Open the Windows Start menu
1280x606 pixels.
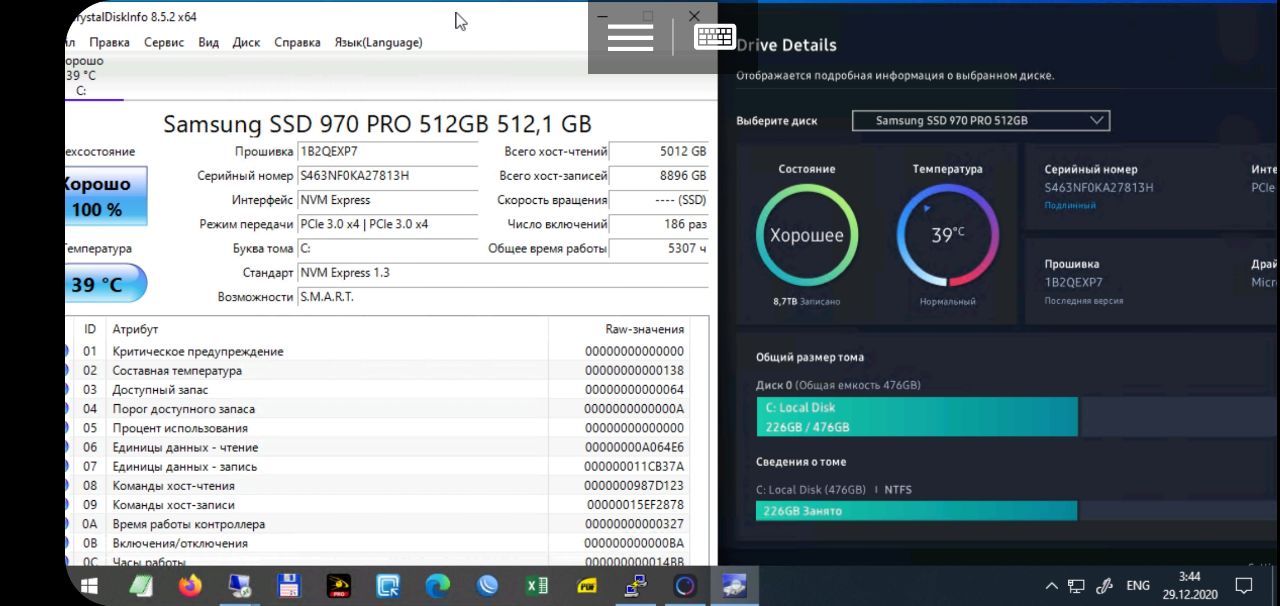click(89, 586)
